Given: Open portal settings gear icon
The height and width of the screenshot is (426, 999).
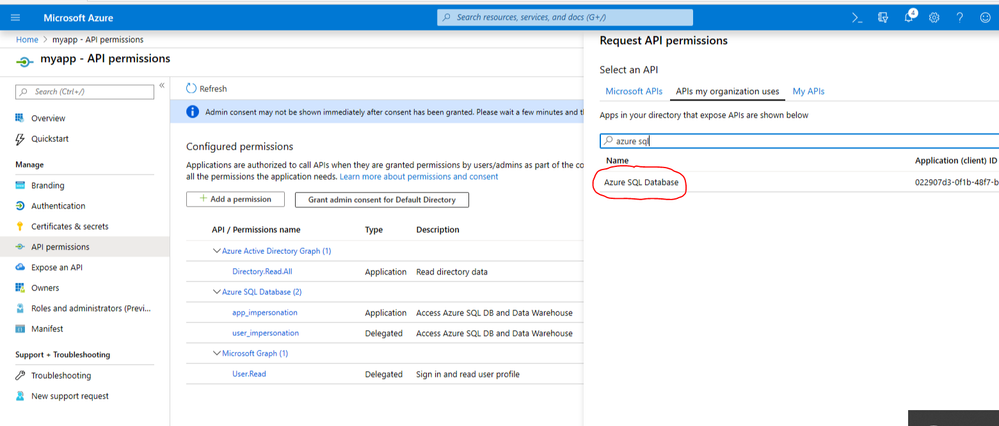Looking at the screenshot, I should coord(934,18).
